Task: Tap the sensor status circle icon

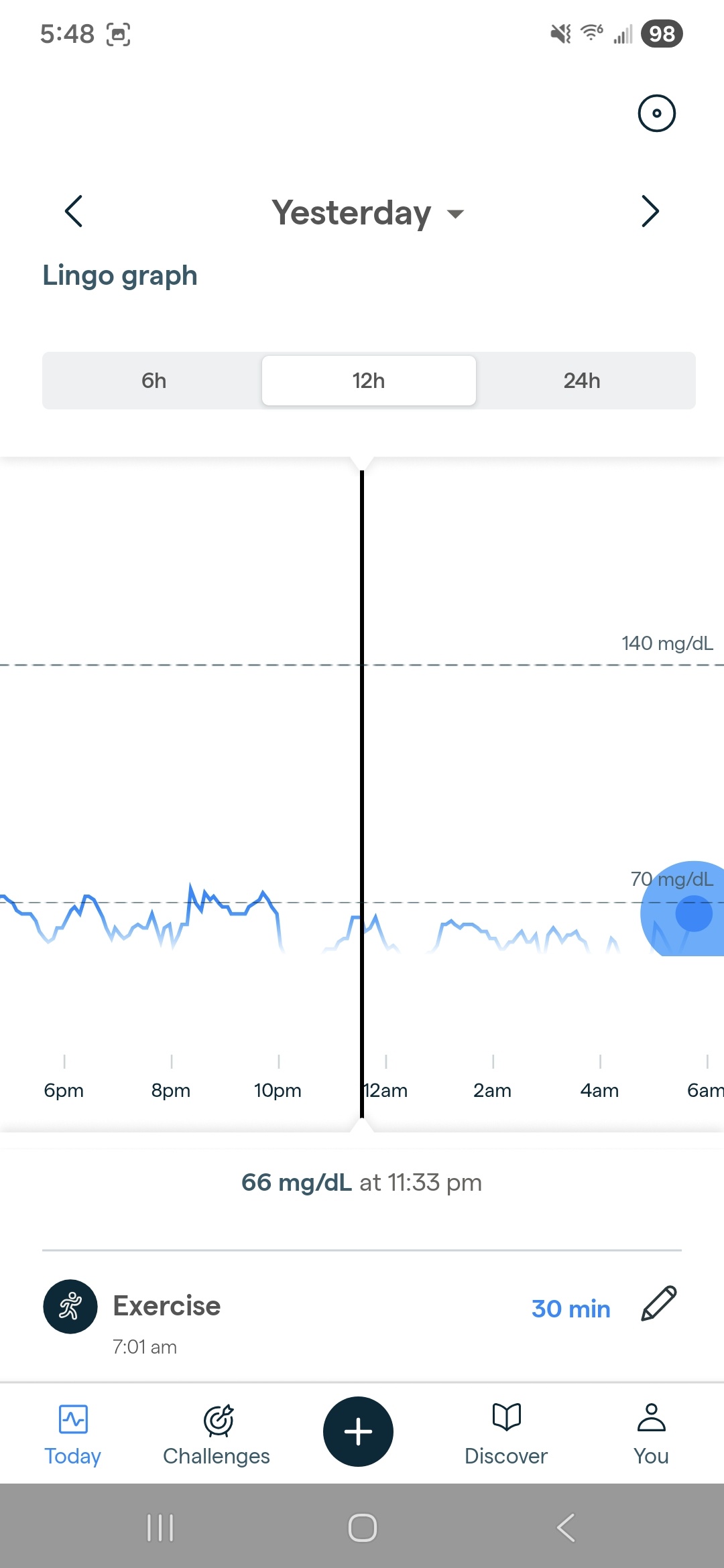Action: 656,113
